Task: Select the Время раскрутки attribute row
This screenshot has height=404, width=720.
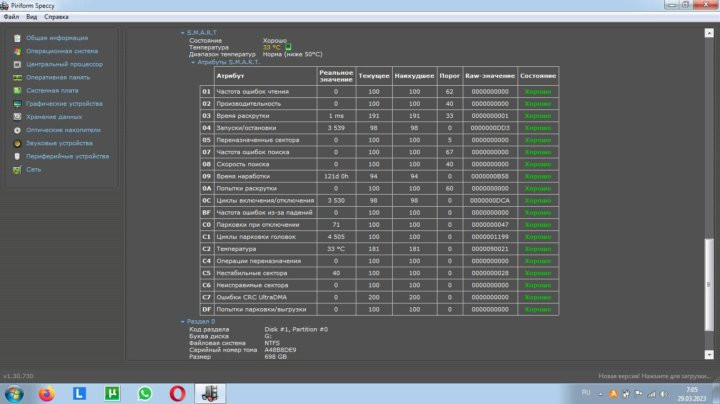Action: click(x=379, y=116)
